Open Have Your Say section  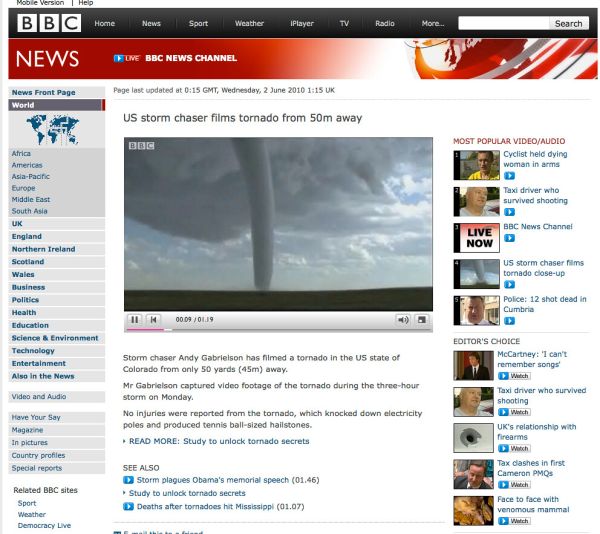click(56, 417)
